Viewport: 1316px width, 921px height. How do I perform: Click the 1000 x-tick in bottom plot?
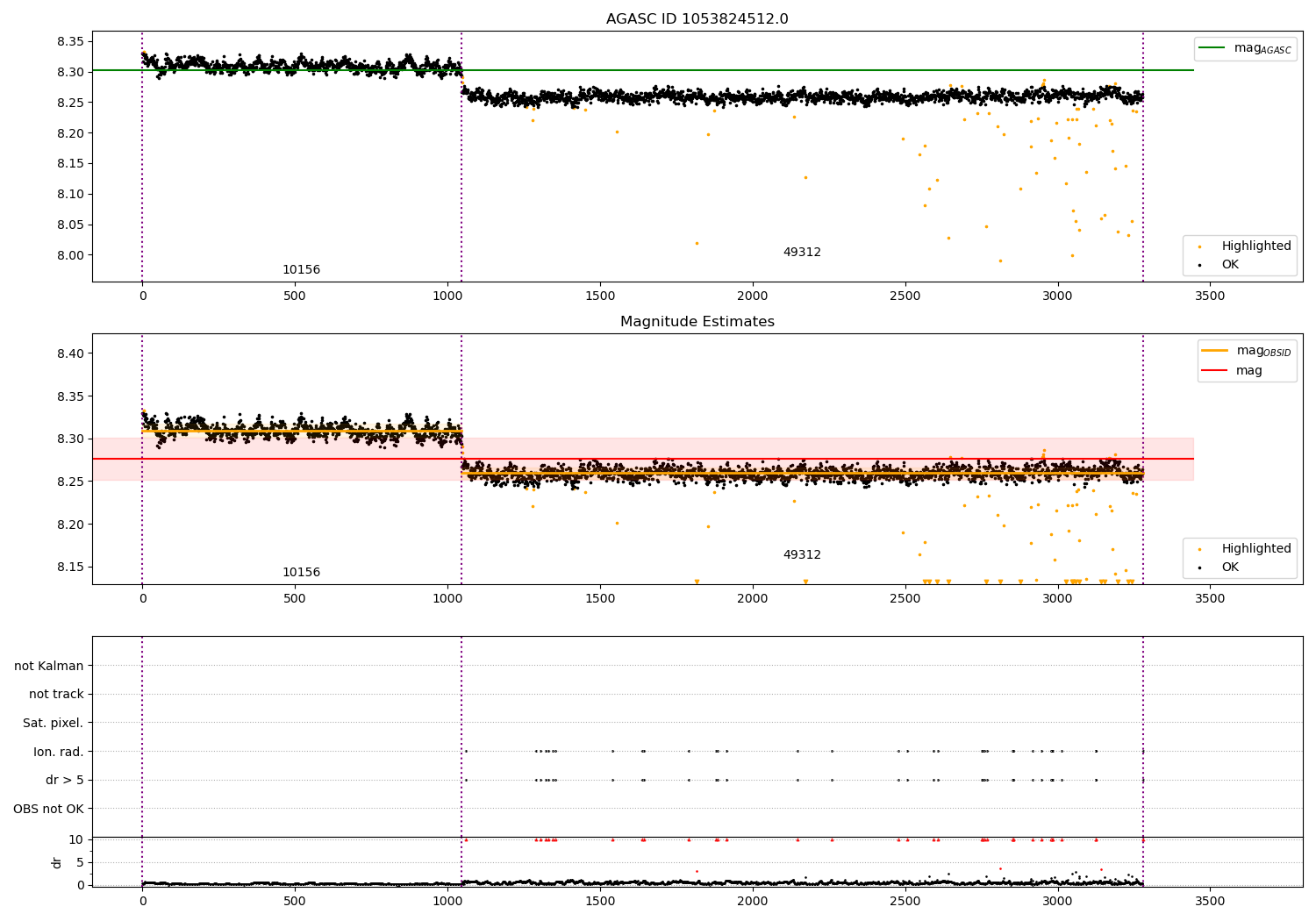(447, 901)
